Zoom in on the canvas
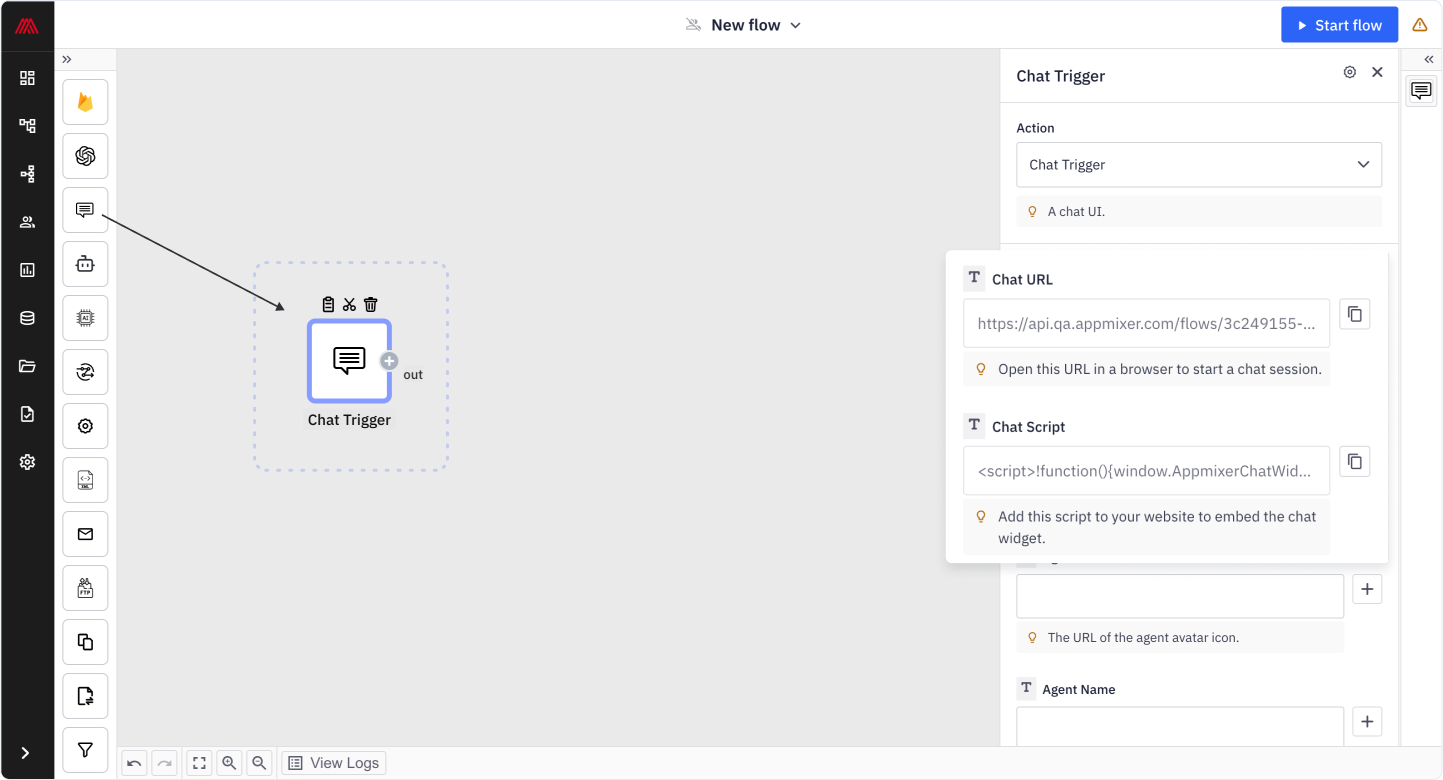The width and height of the screenshot is (1443, 780). [229, 763]
